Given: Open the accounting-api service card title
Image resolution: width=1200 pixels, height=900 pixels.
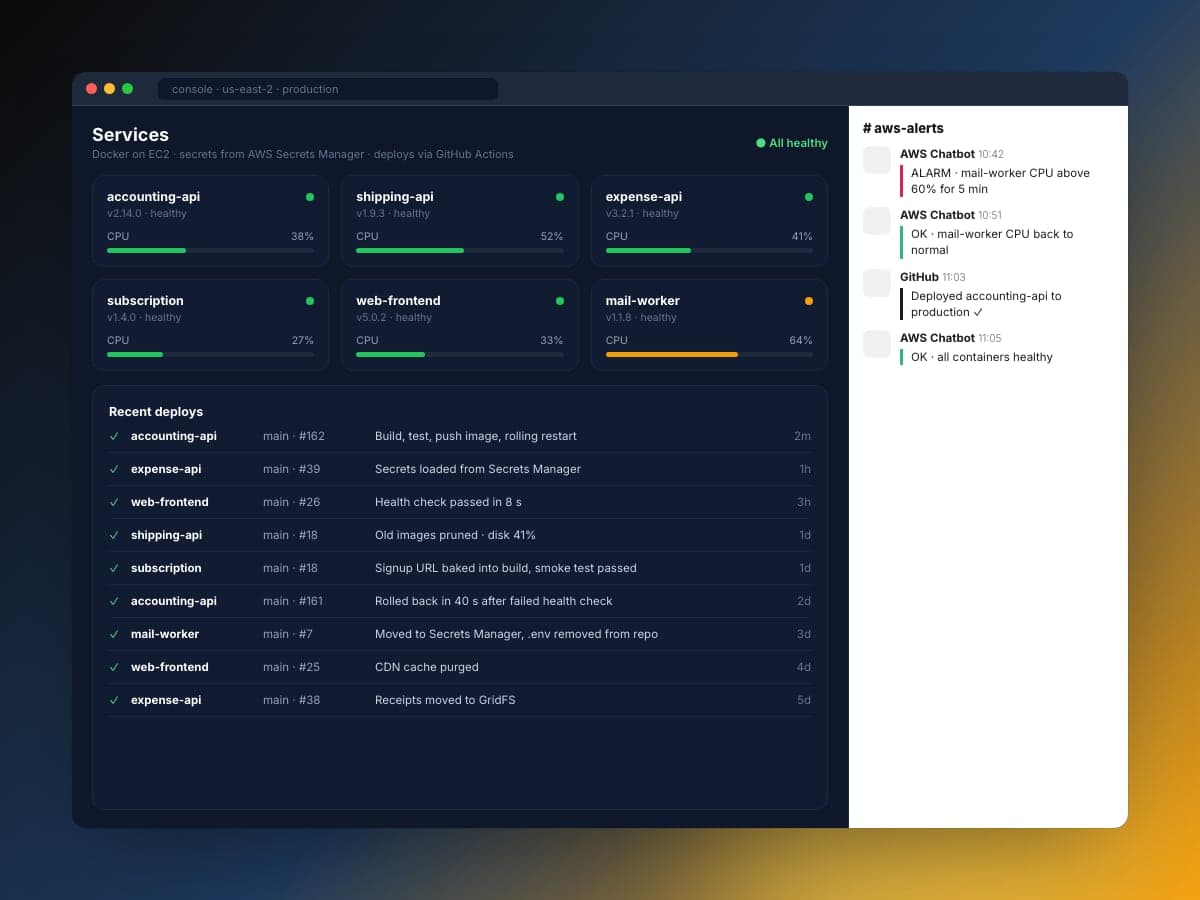Looking at the screenshot, I should [153, 197].
